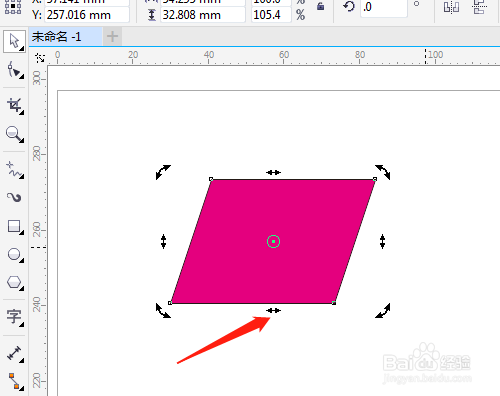The height and width of the screenshot is (396, 500).
Task: Click the parallelogram's top-right corner node
Action: click(x=375, y=179)
